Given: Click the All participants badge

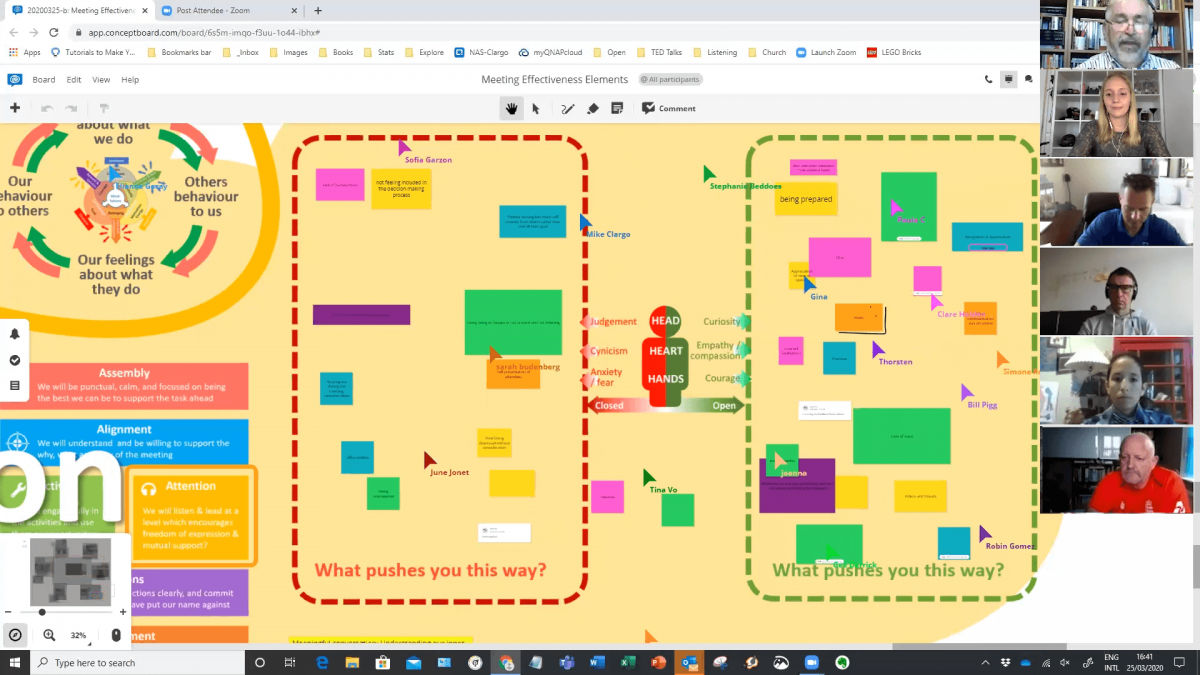Looking at the screenshot, I should (x=671, y=79).
